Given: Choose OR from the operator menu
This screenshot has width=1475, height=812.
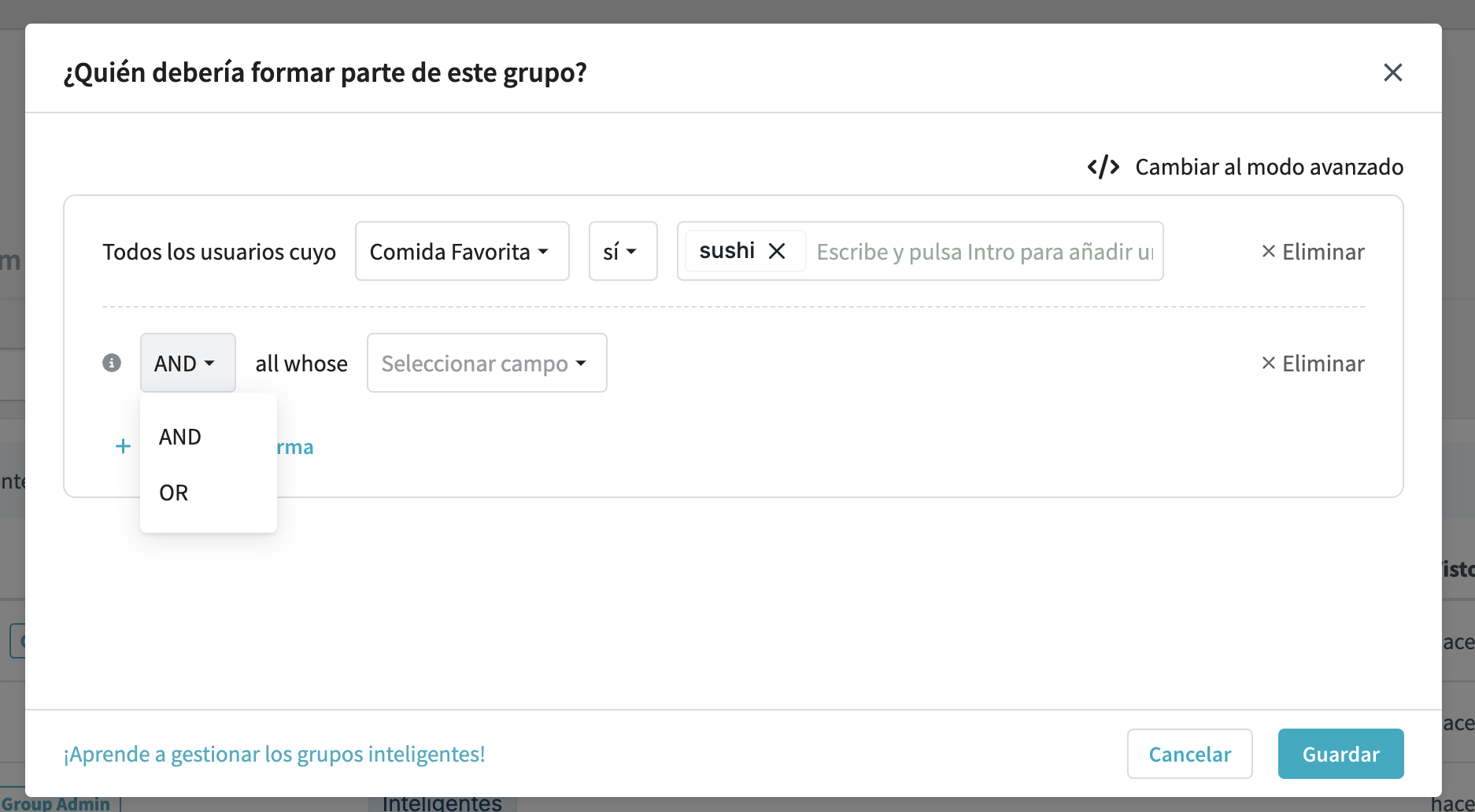Looking at the screenshot, I should [x=174, y=493].
